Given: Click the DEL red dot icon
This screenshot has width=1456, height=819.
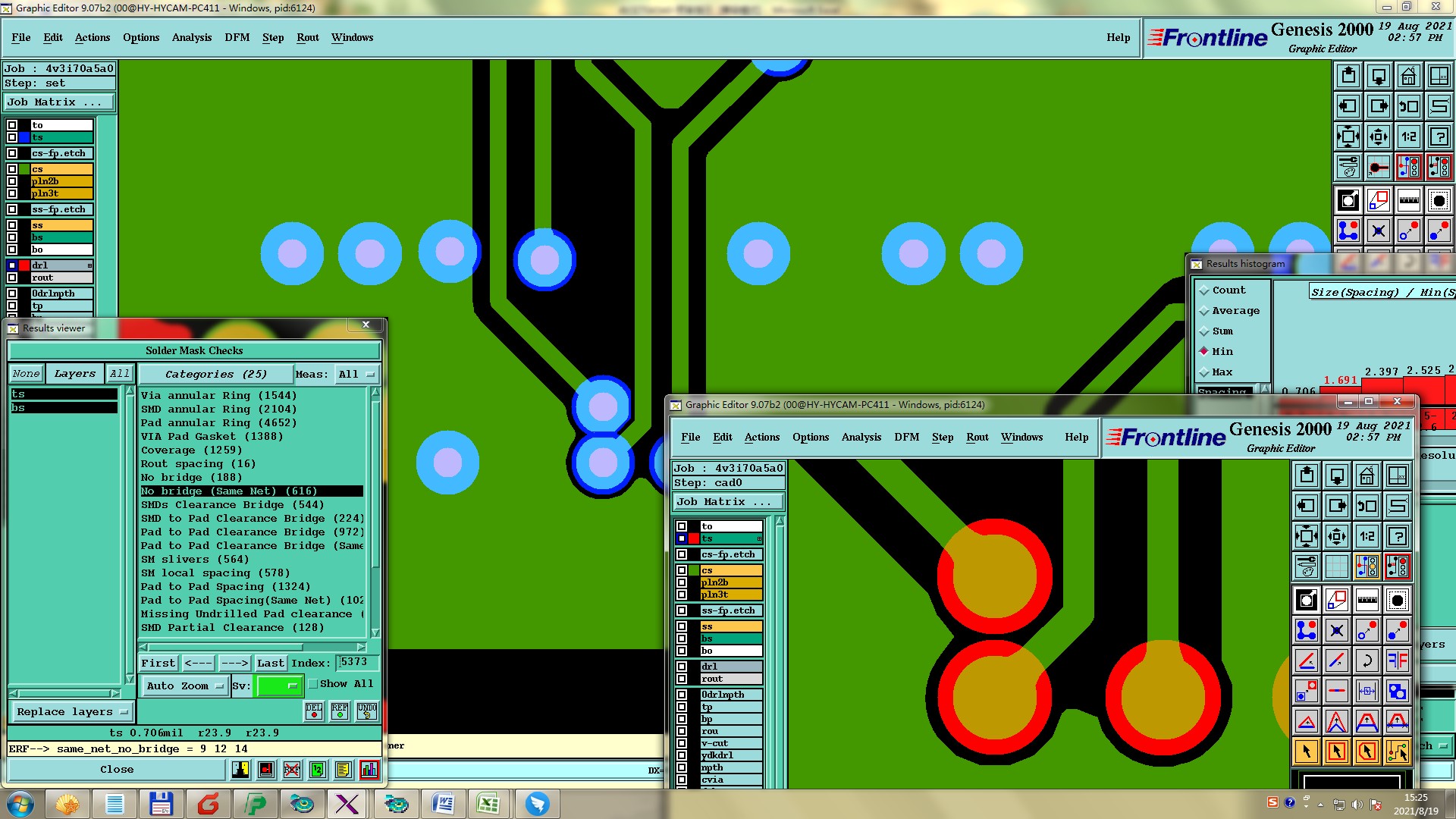Looking at the screenshot, I should pos(314,711).
